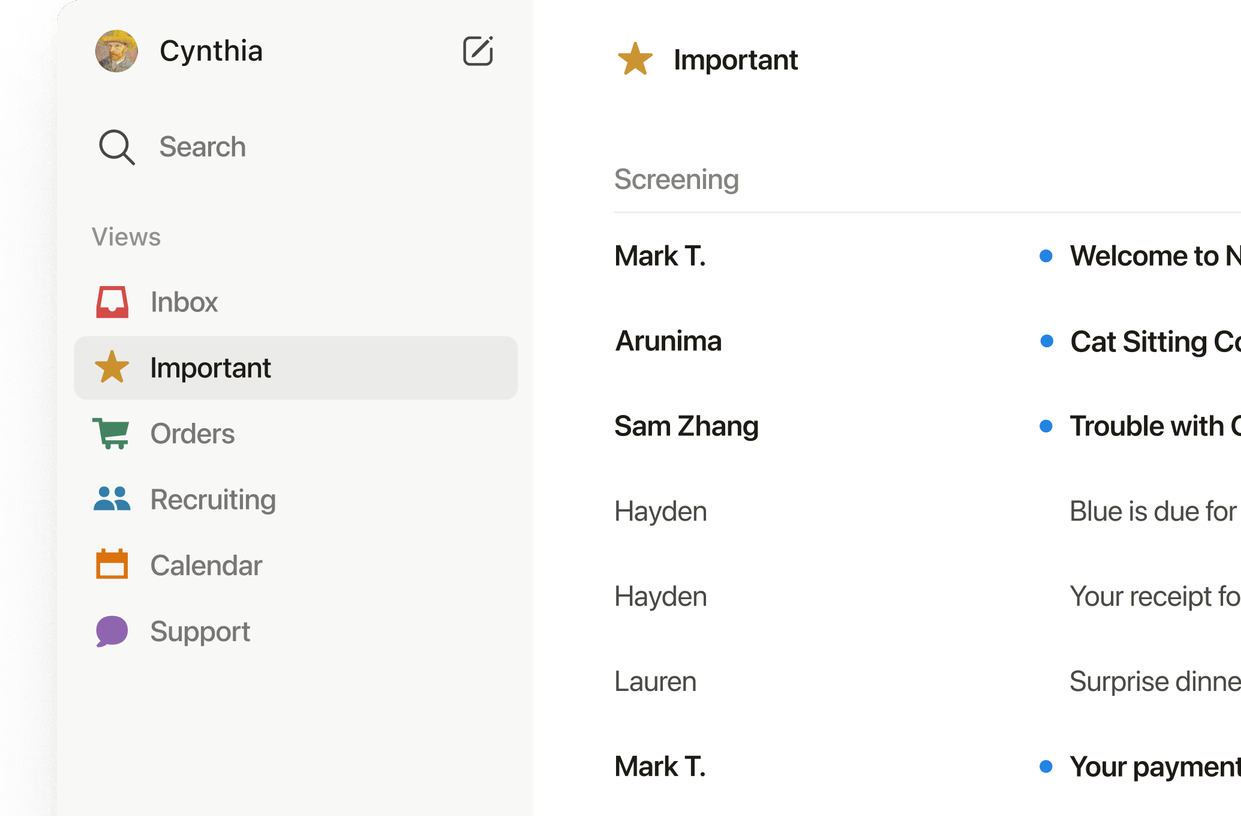Click the gold star in page header

point(635,60)
